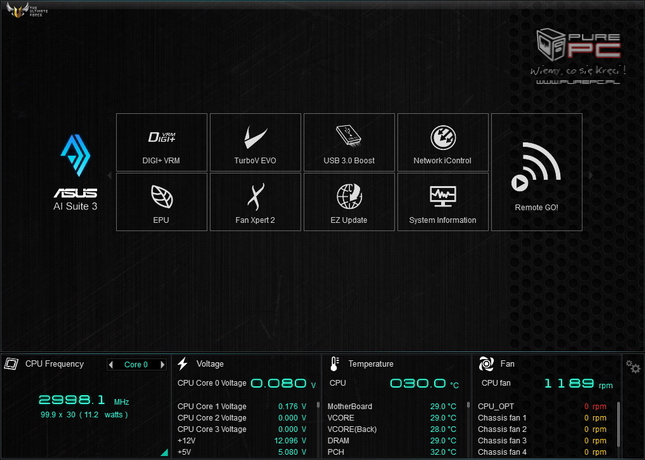This screenshot has height=460, width=645.
Task: Select the +5V voltage row
Action: pos(242,452)
